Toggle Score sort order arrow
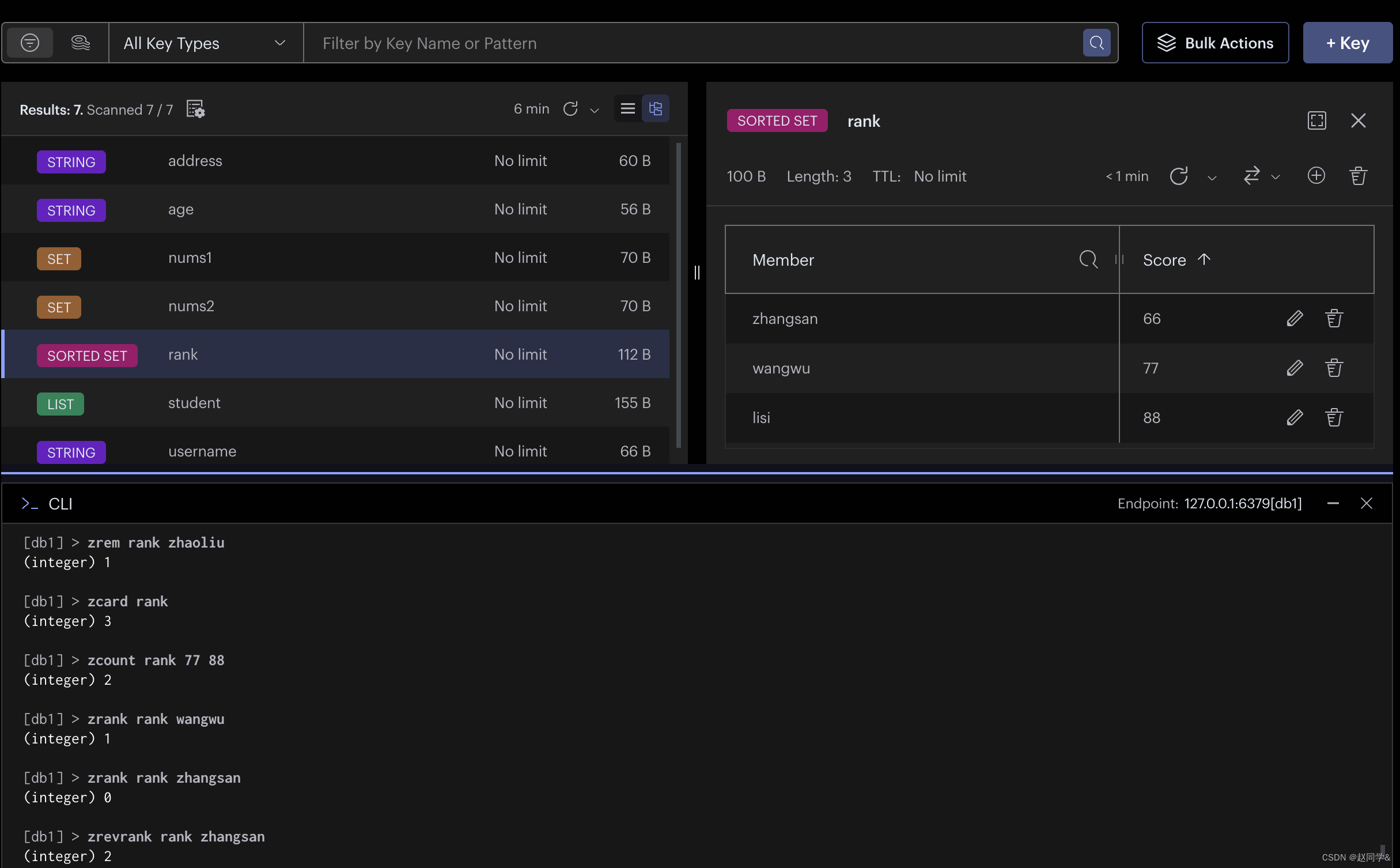Viewport: 1400px width, 868px height. (1204, 259)
